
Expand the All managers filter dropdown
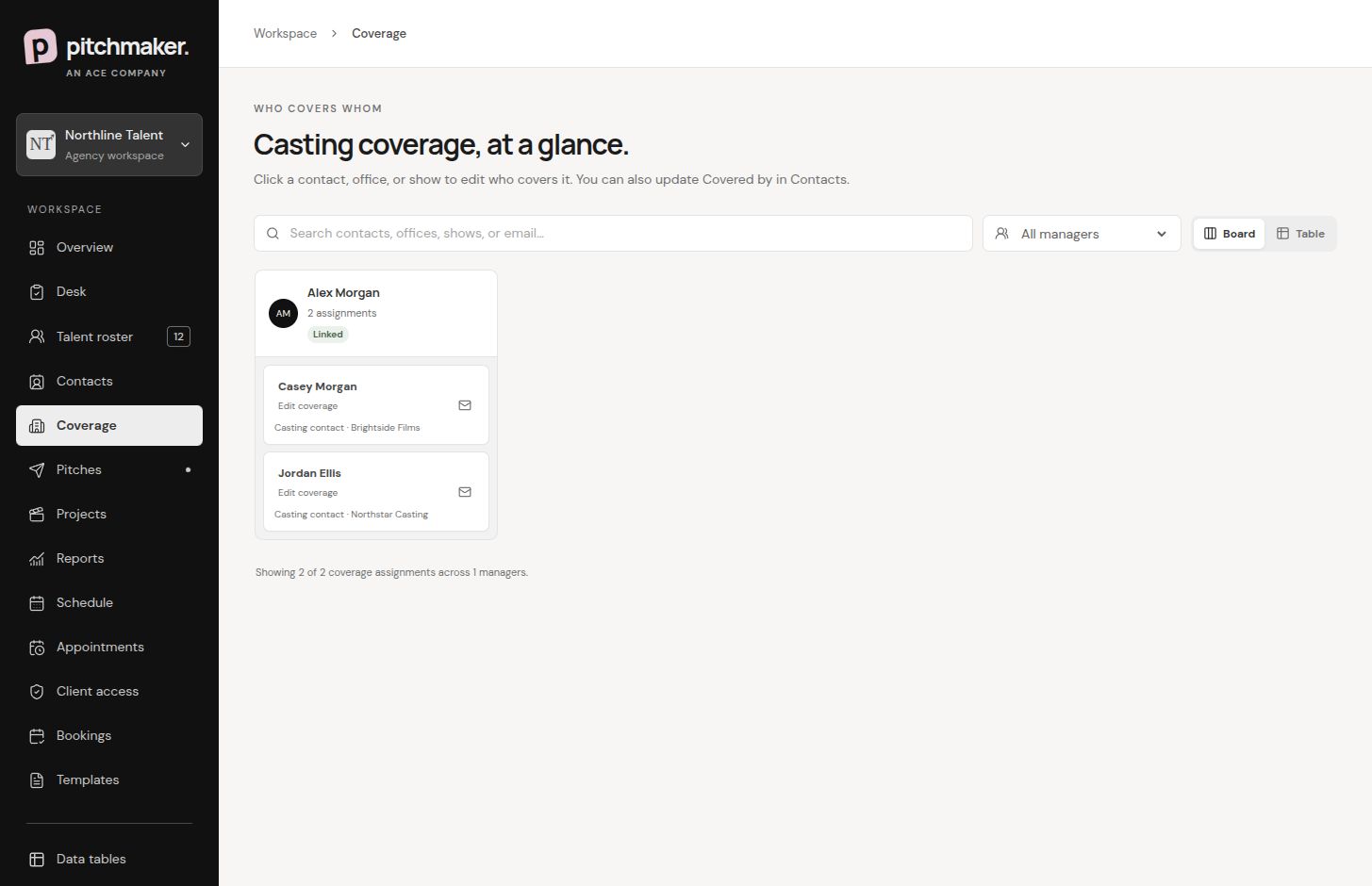pos(1082,234)
